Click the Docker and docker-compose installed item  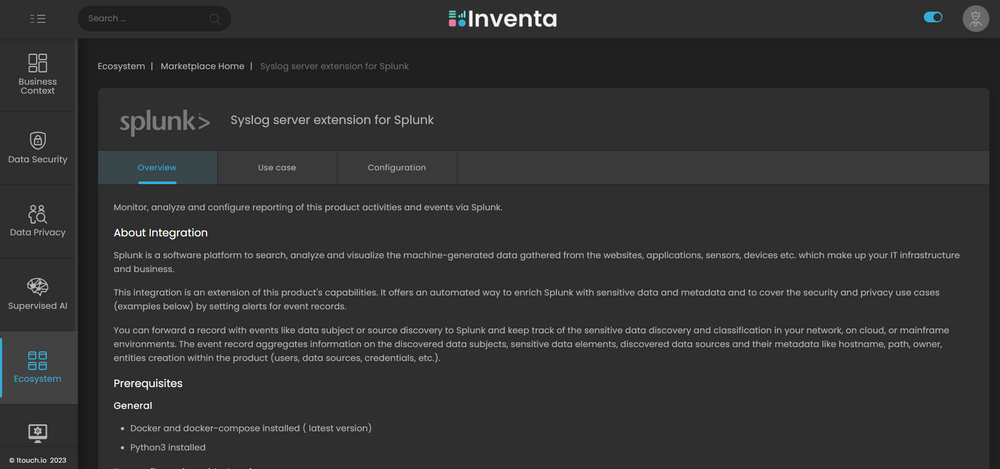pos(251,428)
